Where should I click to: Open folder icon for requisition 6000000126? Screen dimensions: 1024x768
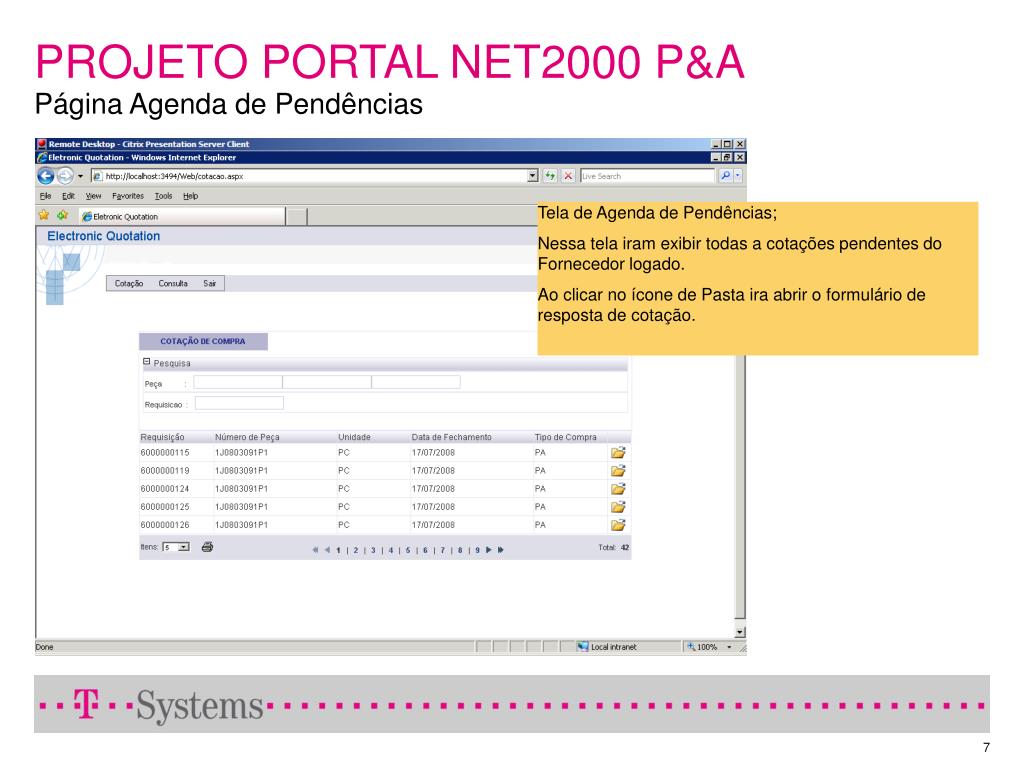click(x=618, y=524)
